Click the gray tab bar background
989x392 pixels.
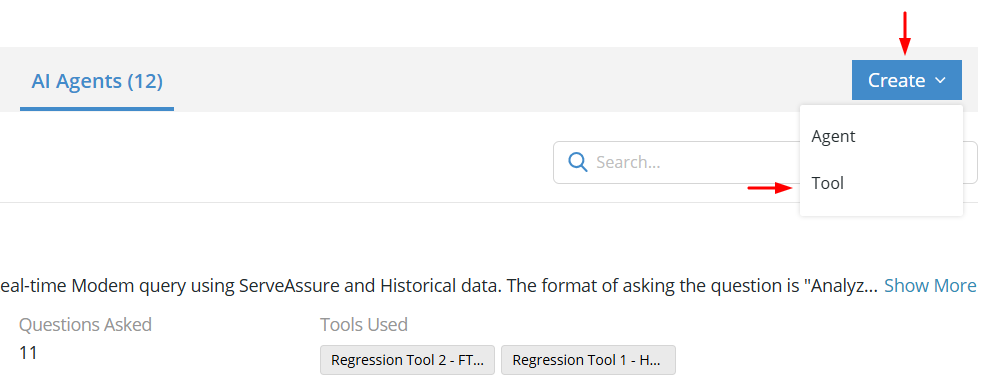point(505,80)
